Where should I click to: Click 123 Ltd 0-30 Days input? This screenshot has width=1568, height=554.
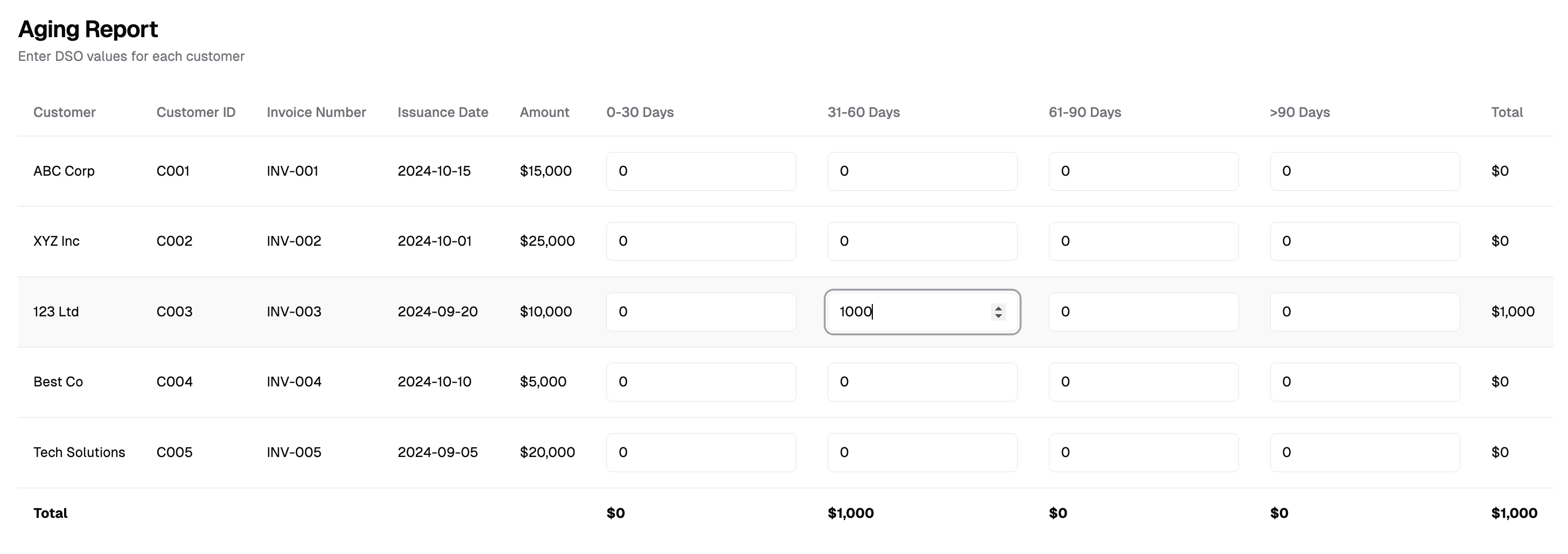click(x=701, y=312)
